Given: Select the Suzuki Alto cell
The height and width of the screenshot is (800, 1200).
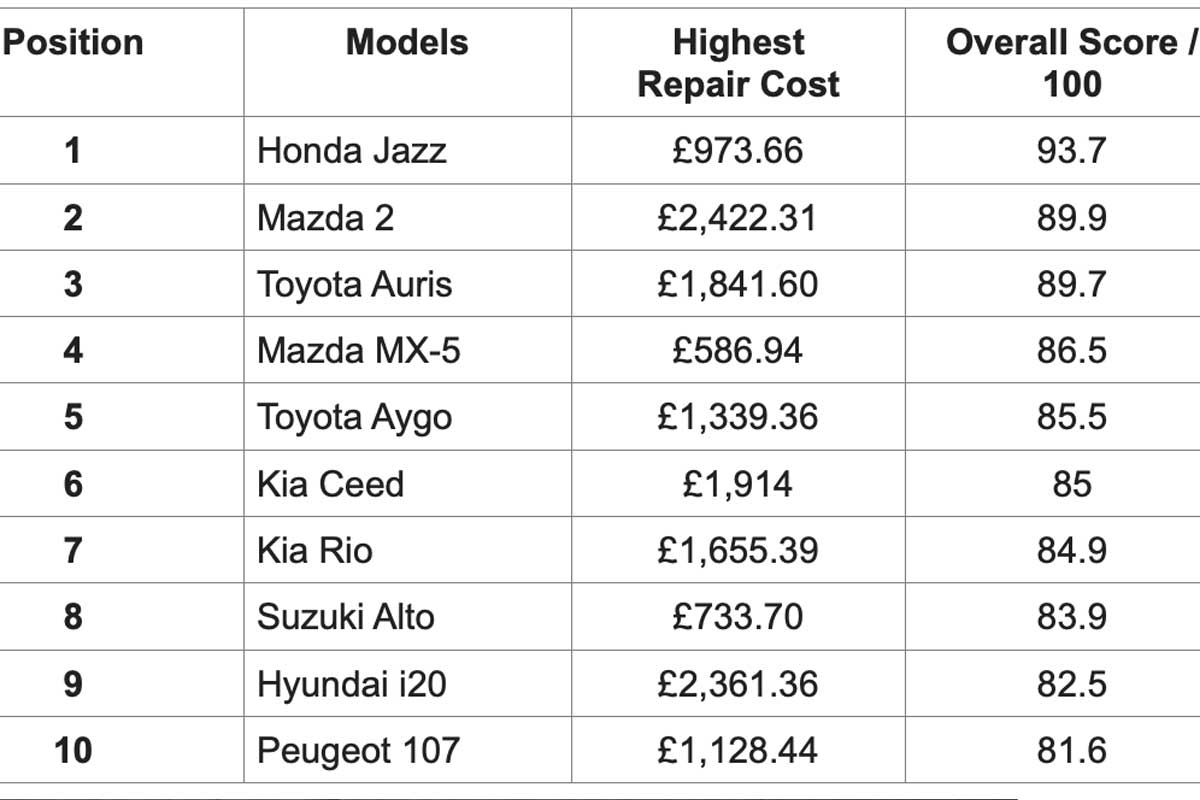Looking at the screenshot, I should click(346, 617).
